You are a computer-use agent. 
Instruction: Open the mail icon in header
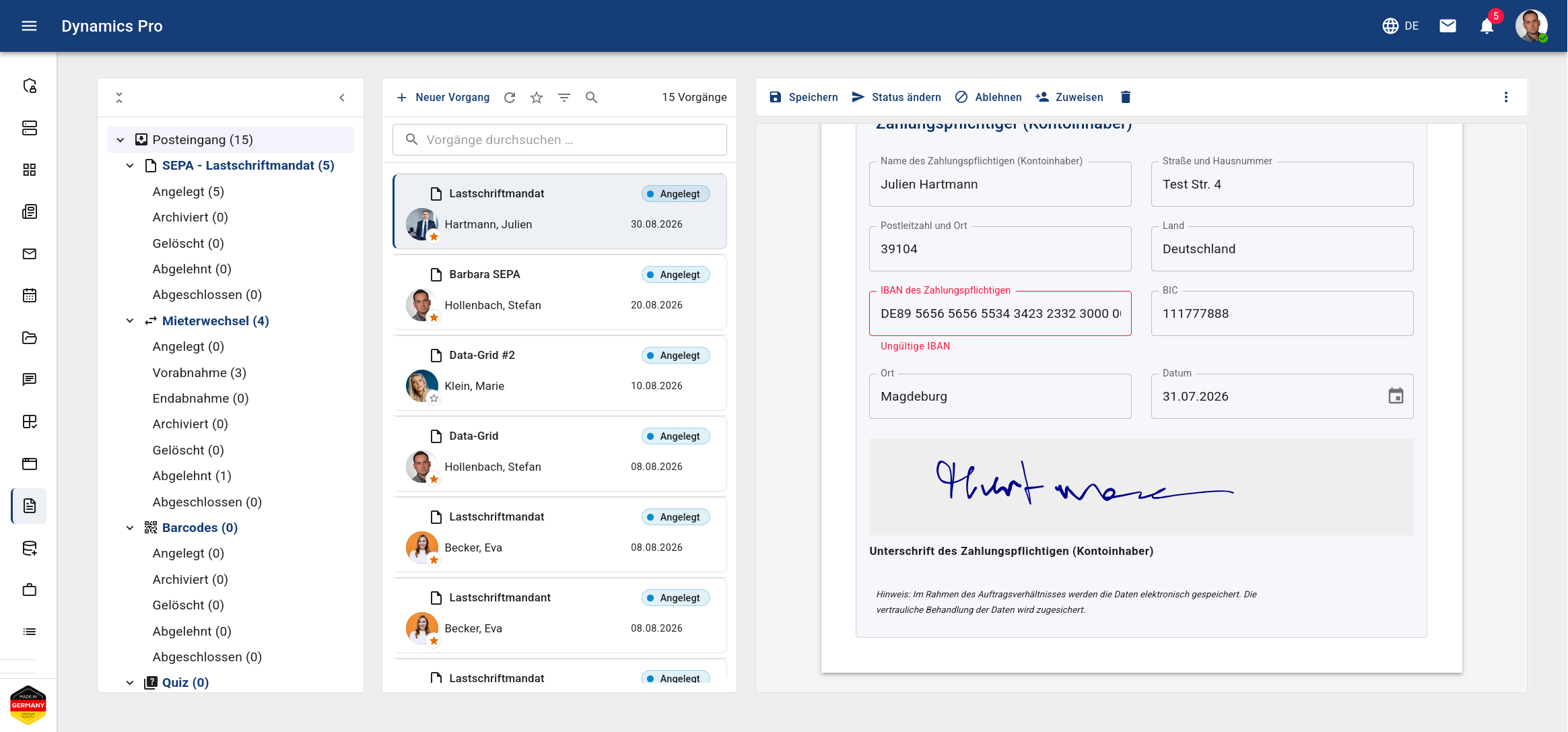(x=1447, y=26)
